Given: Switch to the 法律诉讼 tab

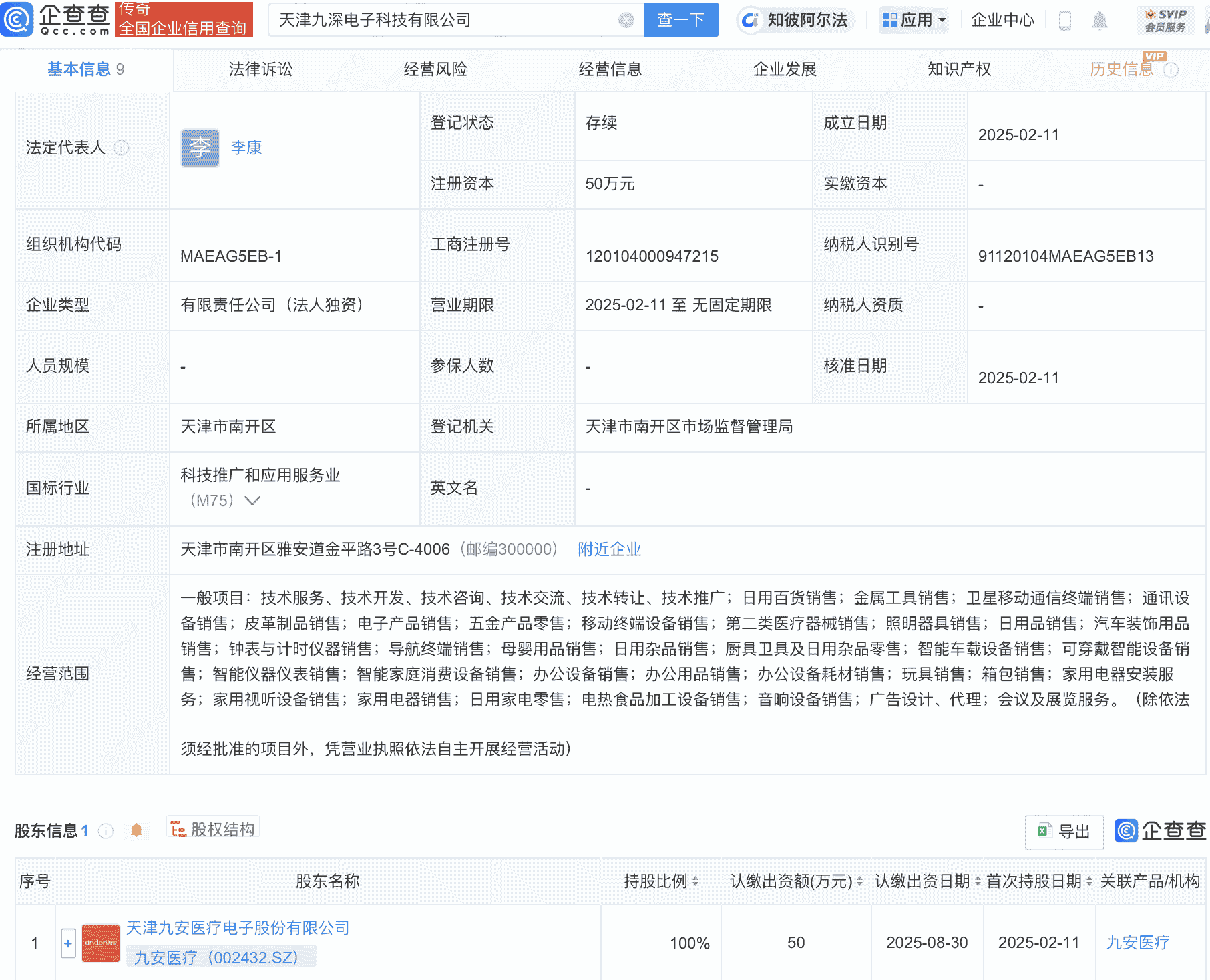Looking at the screenshot, I should (261, 68).
